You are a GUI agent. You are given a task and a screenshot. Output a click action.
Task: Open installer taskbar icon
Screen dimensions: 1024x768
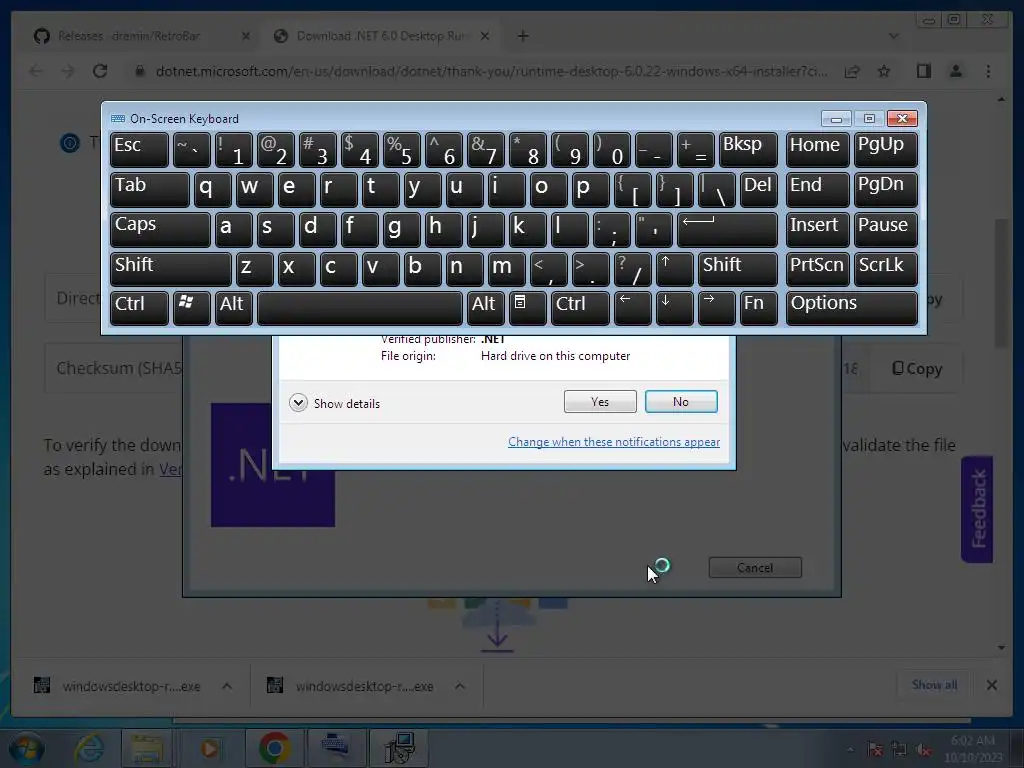click(x=398, y=748)
